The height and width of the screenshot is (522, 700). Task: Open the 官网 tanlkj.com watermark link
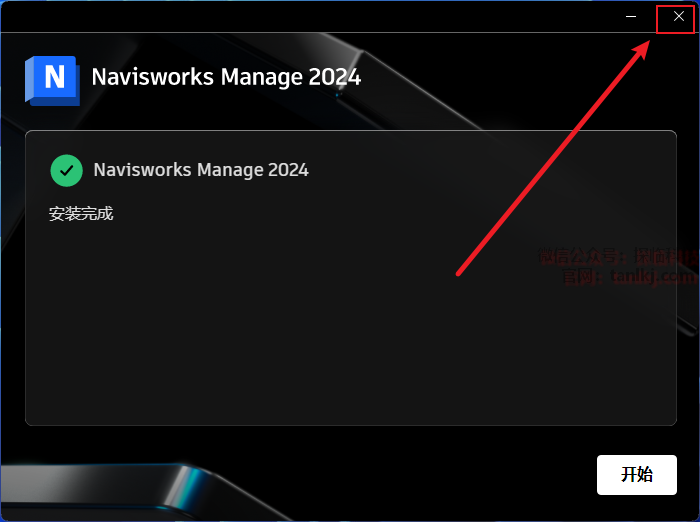point(629,276)
